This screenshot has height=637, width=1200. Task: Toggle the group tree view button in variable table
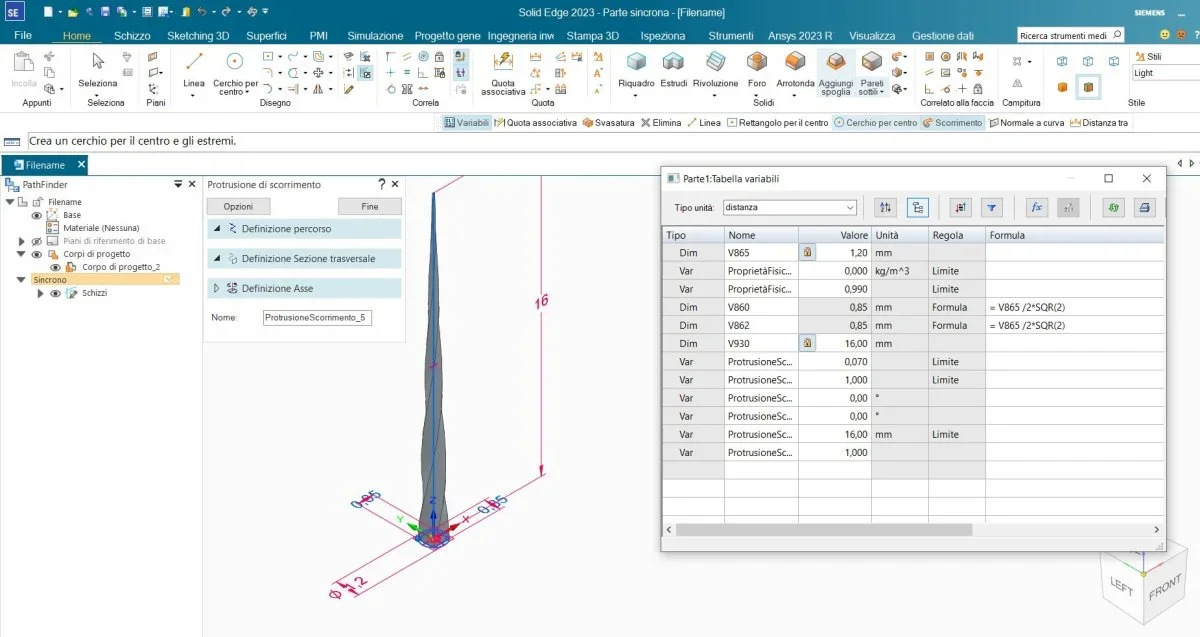click(918, 207)
